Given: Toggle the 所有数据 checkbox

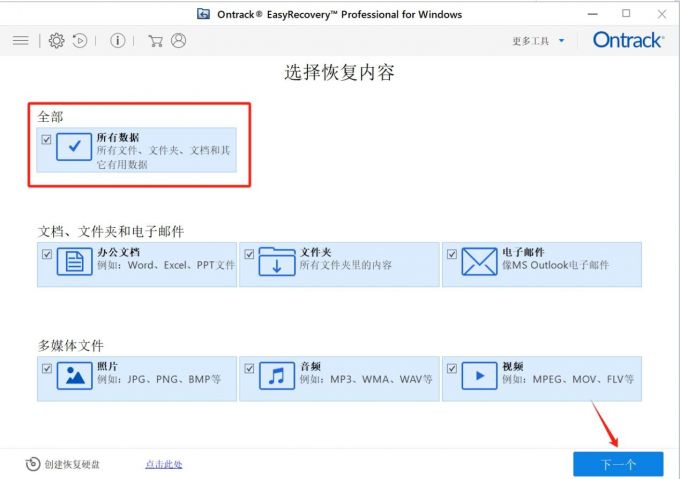Looking at the screenshot, I should [46, 140].
